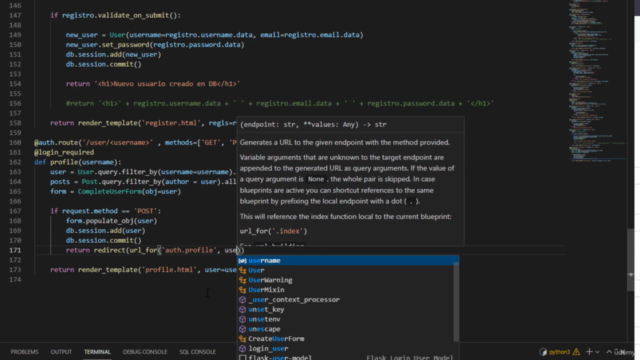
Task: Click '@login_required' decorator on line 161
Action: pyautogui.click(x=64, y=152)
